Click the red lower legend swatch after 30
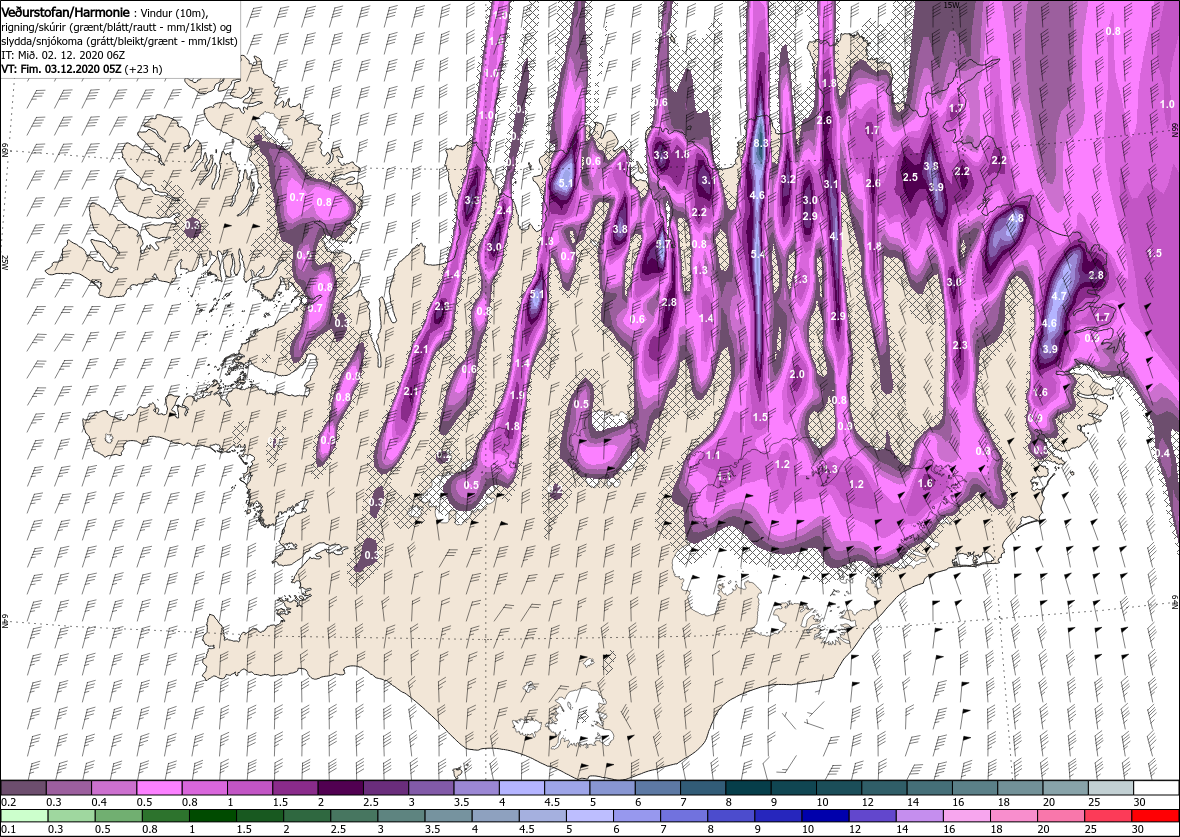 [1155, 816]
